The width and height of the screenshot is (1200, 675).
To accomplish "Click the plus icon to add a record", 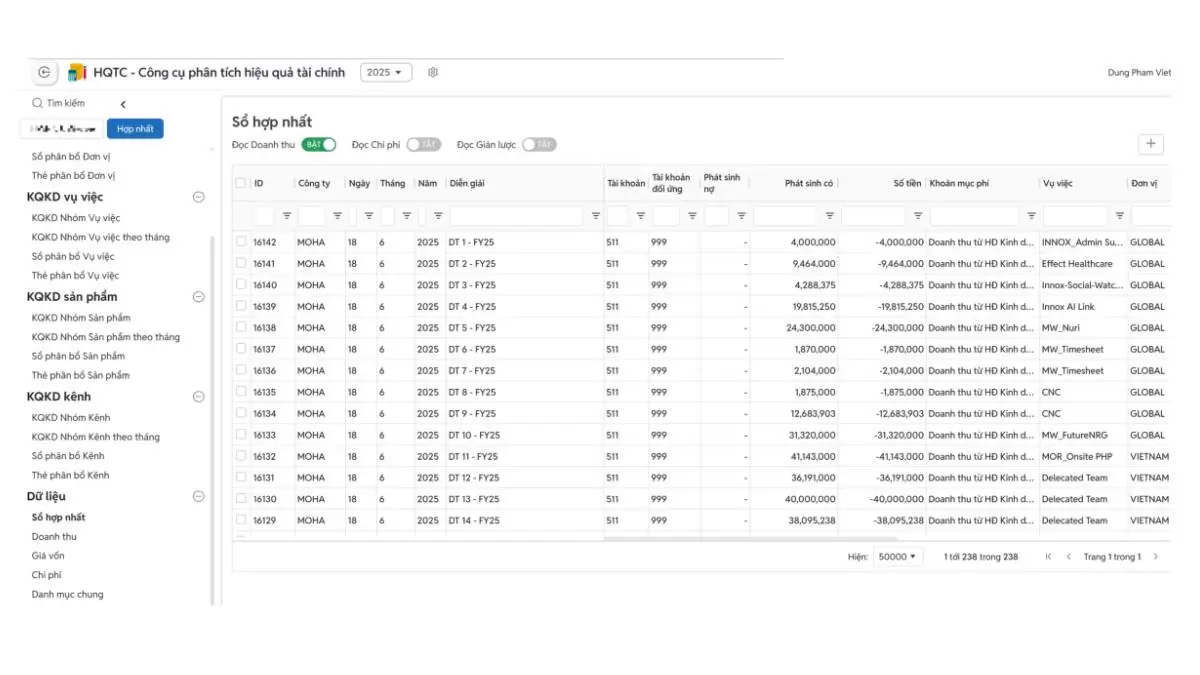I will click(1151, 144).
